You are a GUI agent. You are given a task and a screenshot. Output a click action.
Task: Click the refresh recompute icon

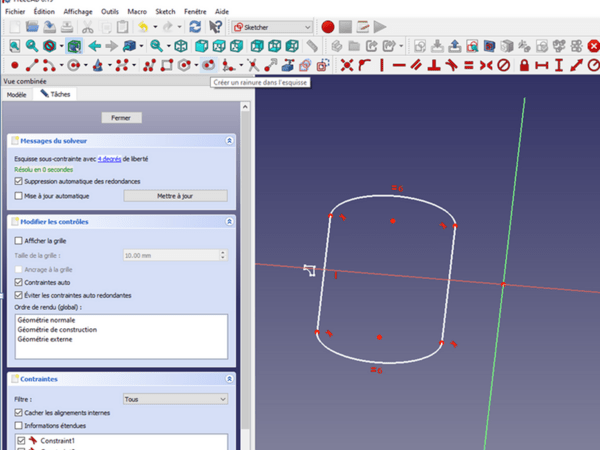coord(194,27)
